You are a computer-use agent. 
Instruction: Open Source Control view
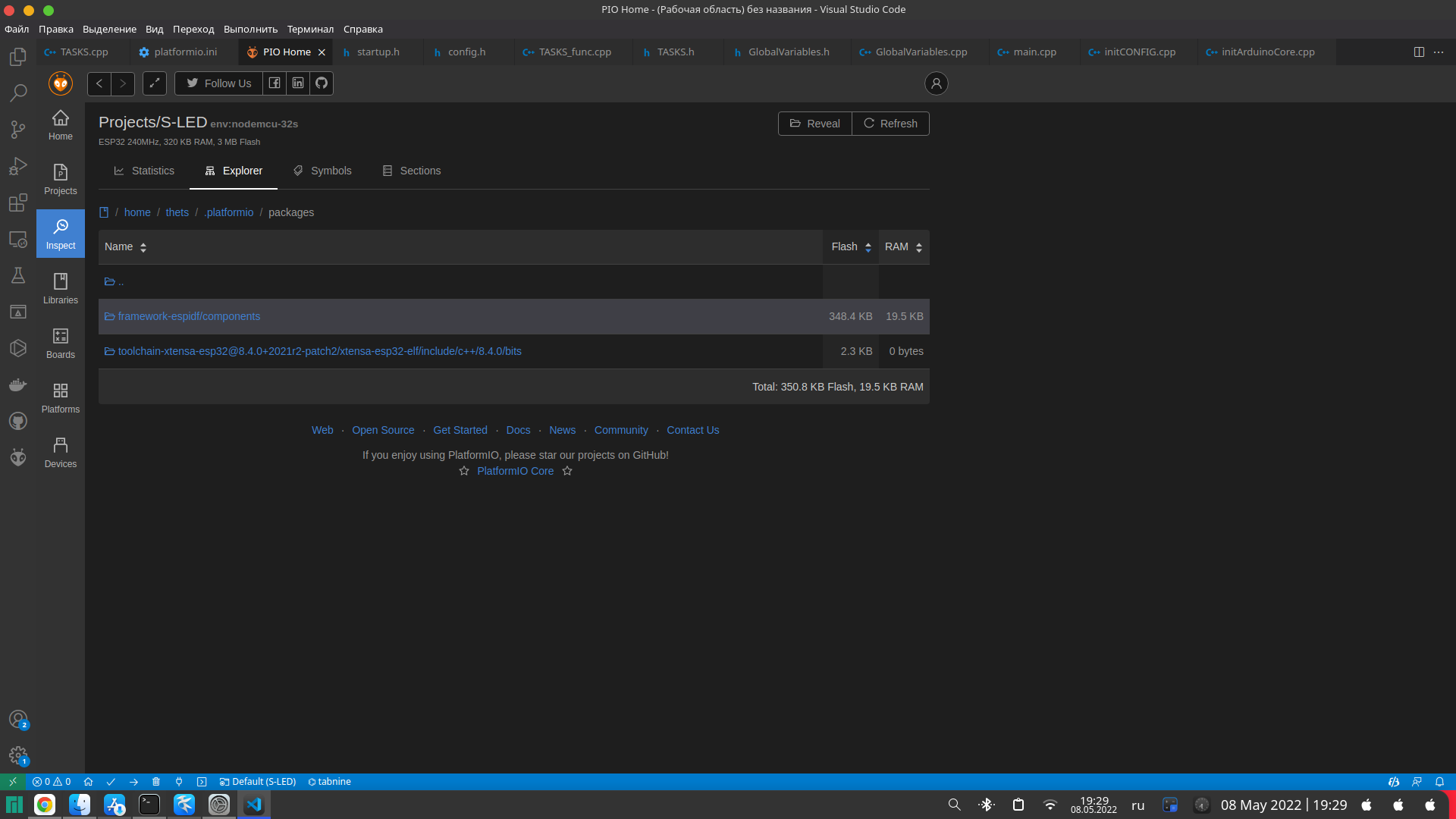pos(18,130)
